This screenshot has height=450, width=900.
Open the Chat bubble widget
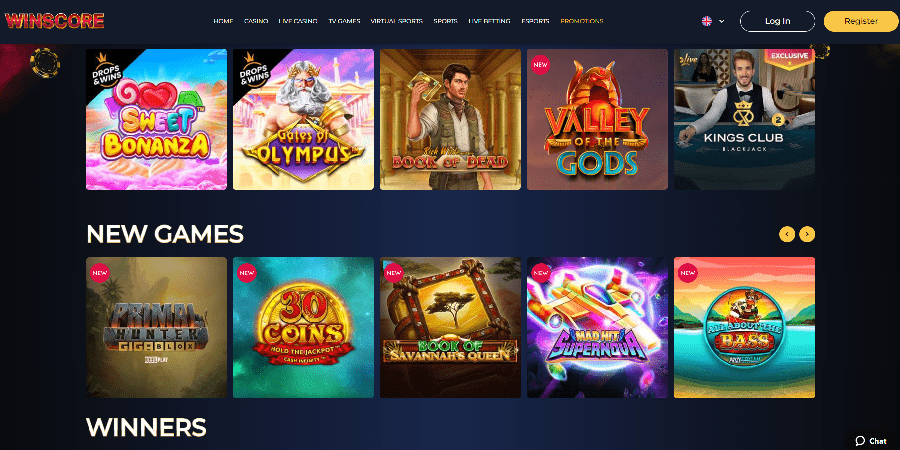click(x=871, y=441)
